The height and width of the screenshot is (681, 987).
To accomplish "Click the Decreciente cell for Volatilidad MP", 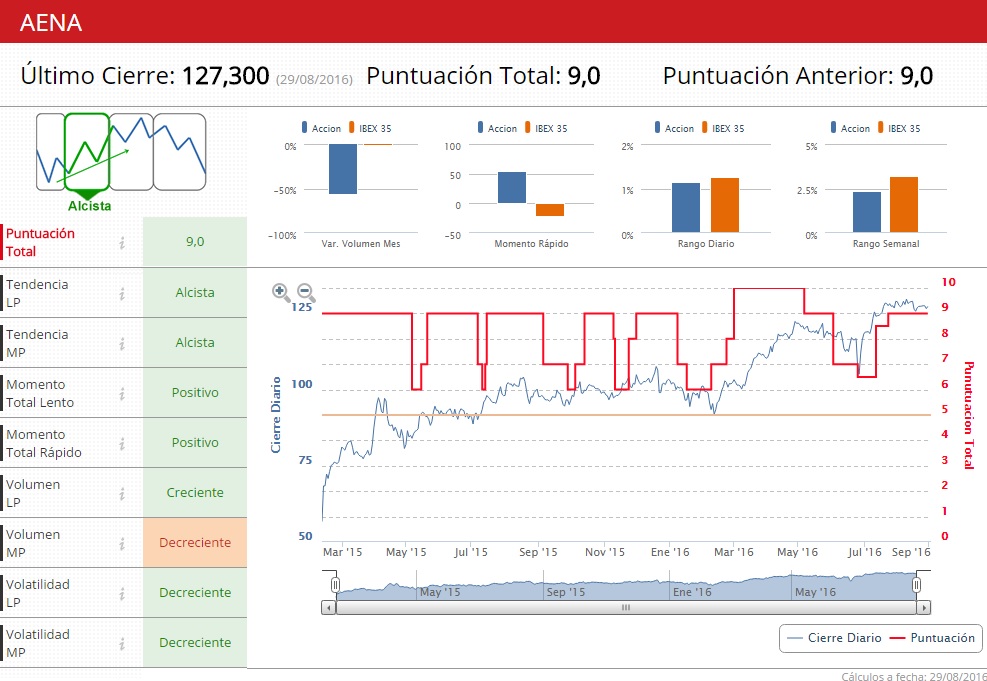I will 195,643.
